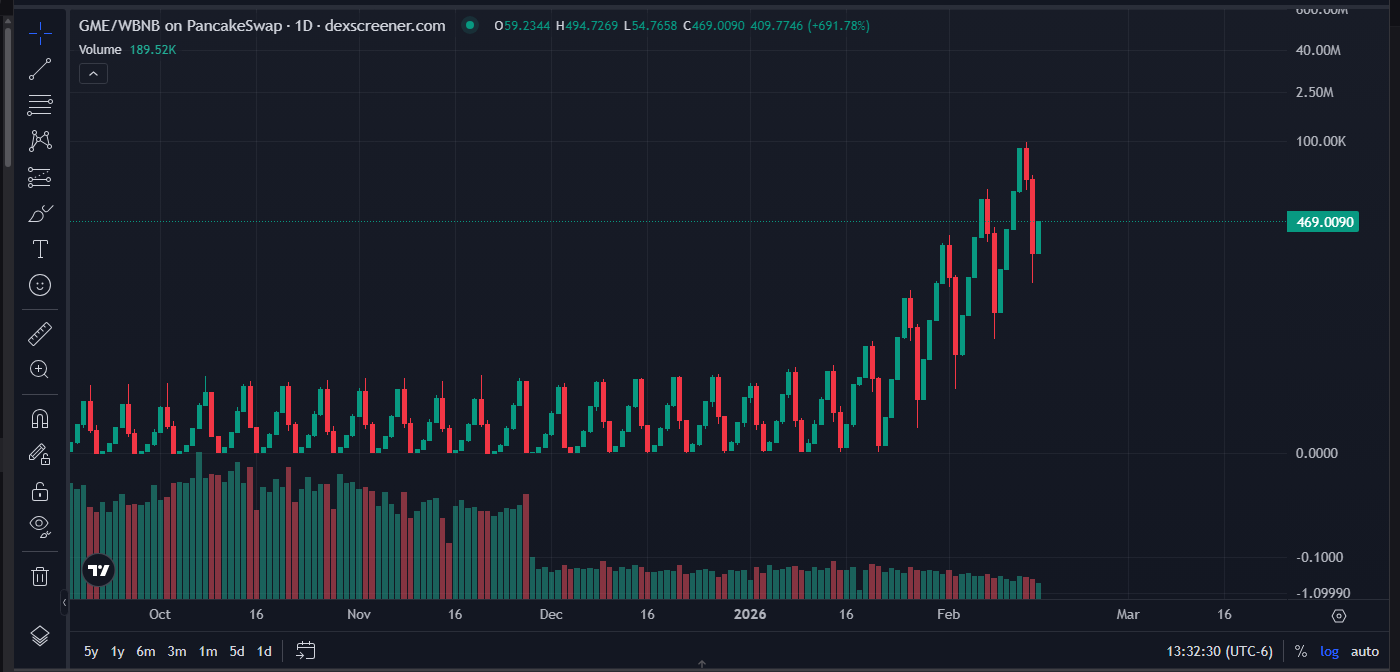The width and height of the screenshot is (1400, 672).
Task: Open the emoji icons tool
Action: coord(40,285)
